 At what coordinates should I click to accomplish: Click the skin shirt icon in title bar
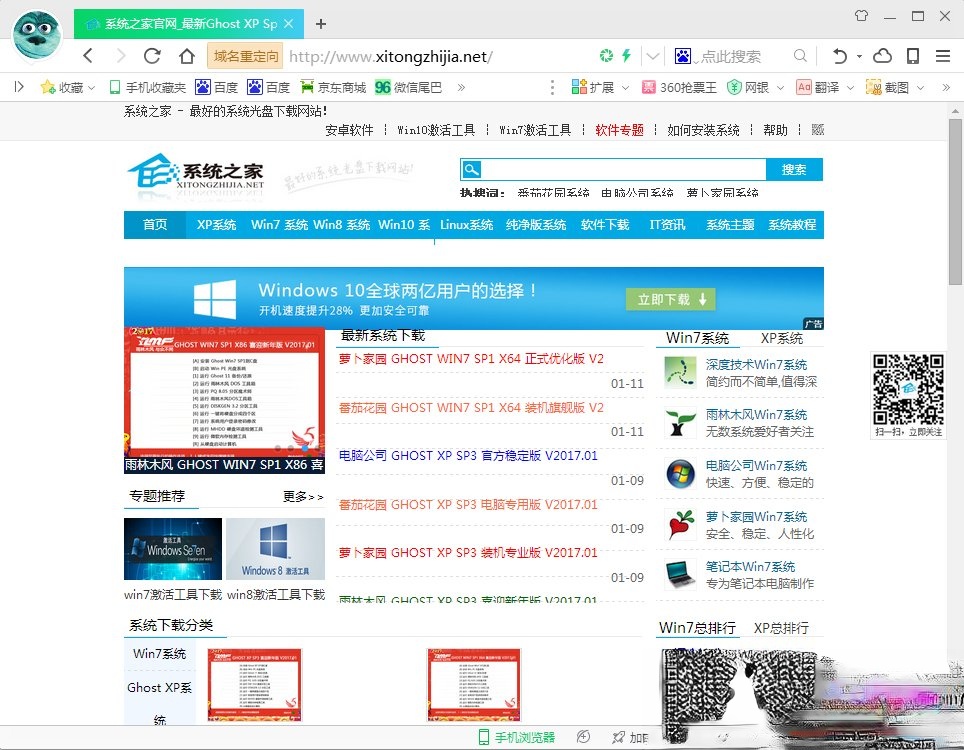tap(861, 16)
